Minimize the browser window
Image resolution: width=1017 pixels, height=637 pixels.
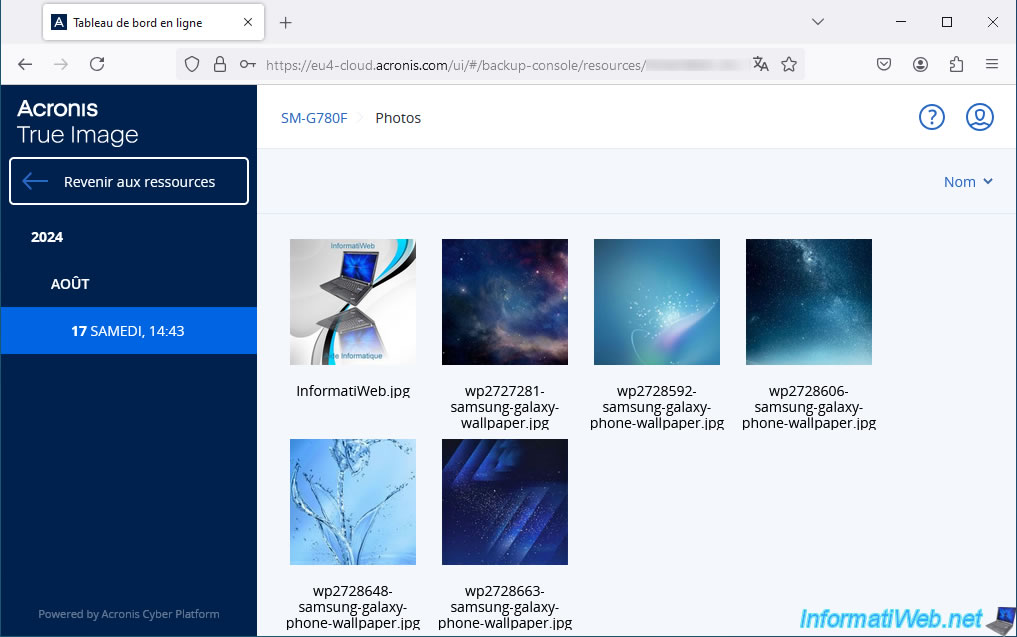tap(901, 22)
